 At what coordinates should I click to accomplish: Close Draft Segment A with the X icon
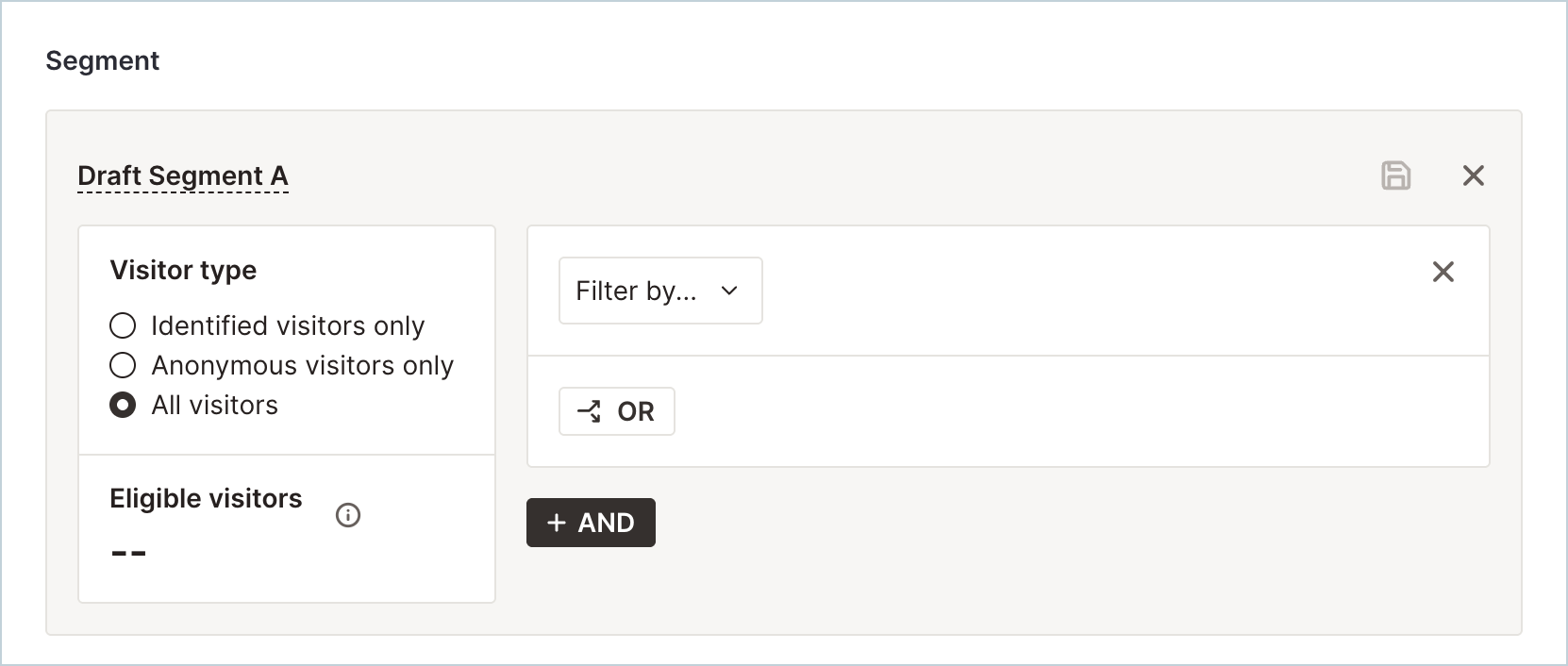(x=1473, y=175)
